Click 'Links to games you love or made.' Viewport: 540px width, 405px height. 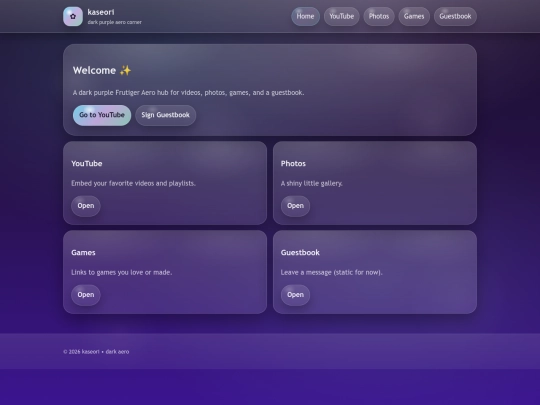(122, 272)
